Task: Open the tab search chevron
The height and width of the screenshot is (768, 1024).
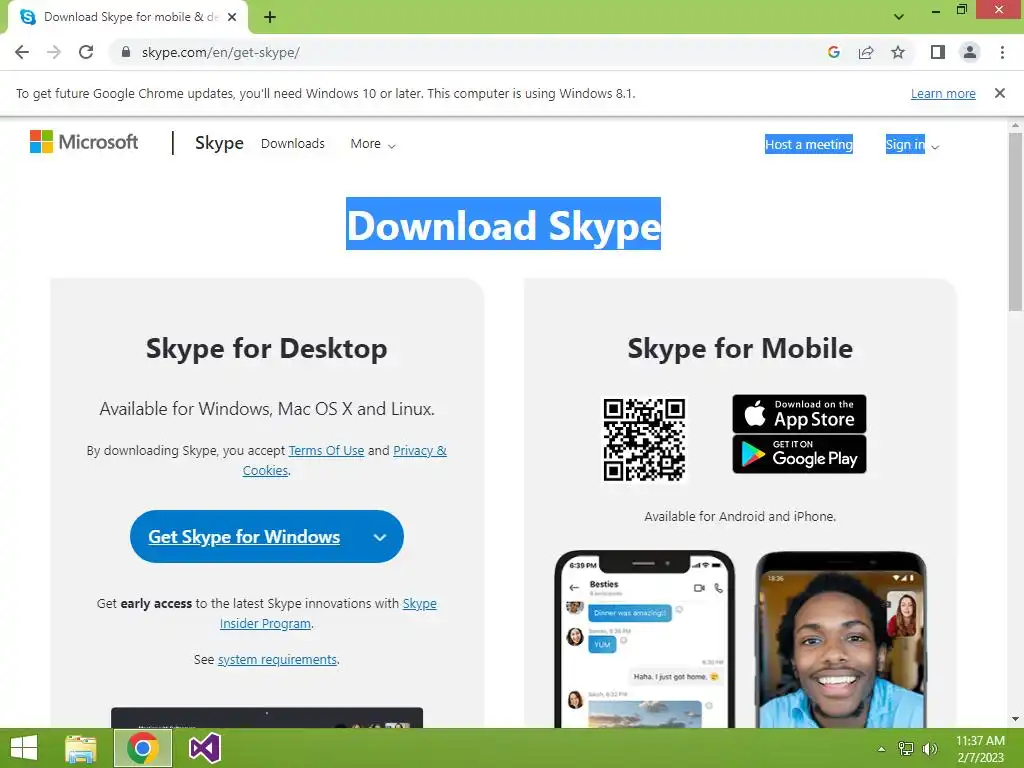Action: pos(899,17)
